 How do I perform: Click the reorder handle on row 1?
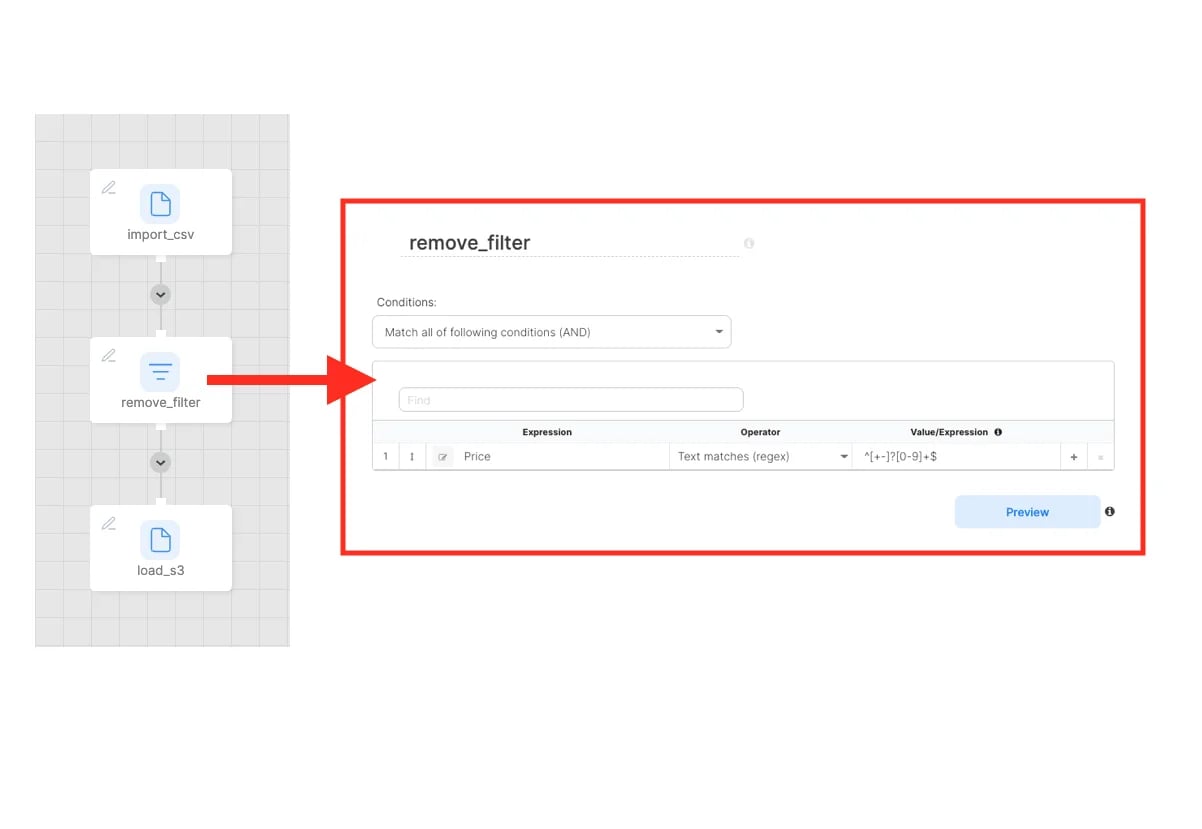[x=411, y=457]
